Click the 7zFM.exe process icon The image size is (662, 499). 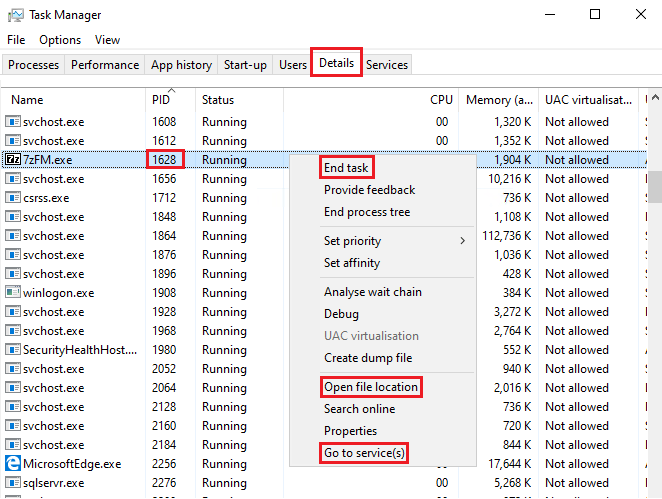click(x=13, y=160)
